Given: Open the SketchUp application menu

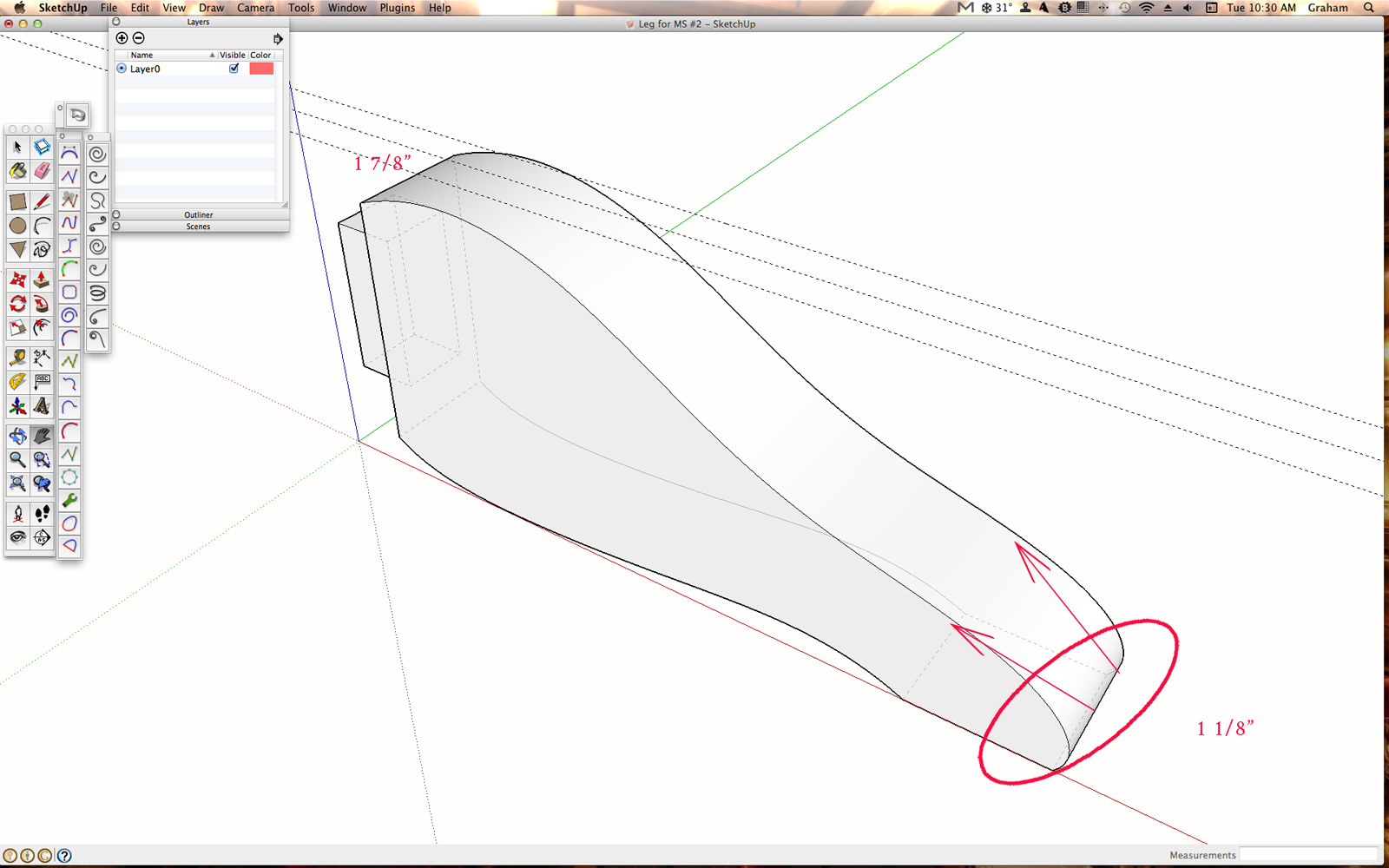Looking at the screenshot, I should coord(63,8).
